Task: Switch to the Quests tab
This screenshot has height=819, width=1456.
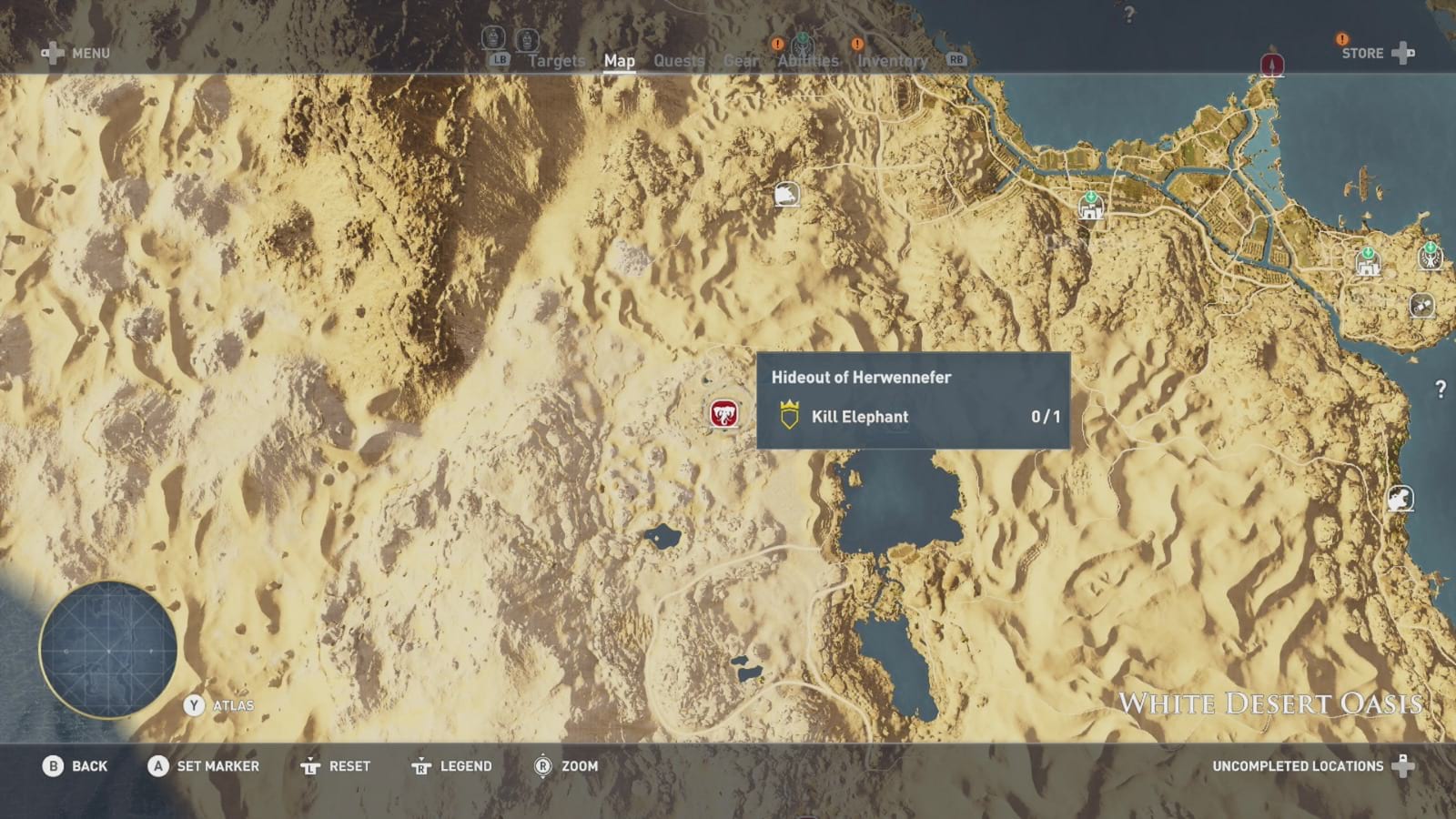Action: 677,61
